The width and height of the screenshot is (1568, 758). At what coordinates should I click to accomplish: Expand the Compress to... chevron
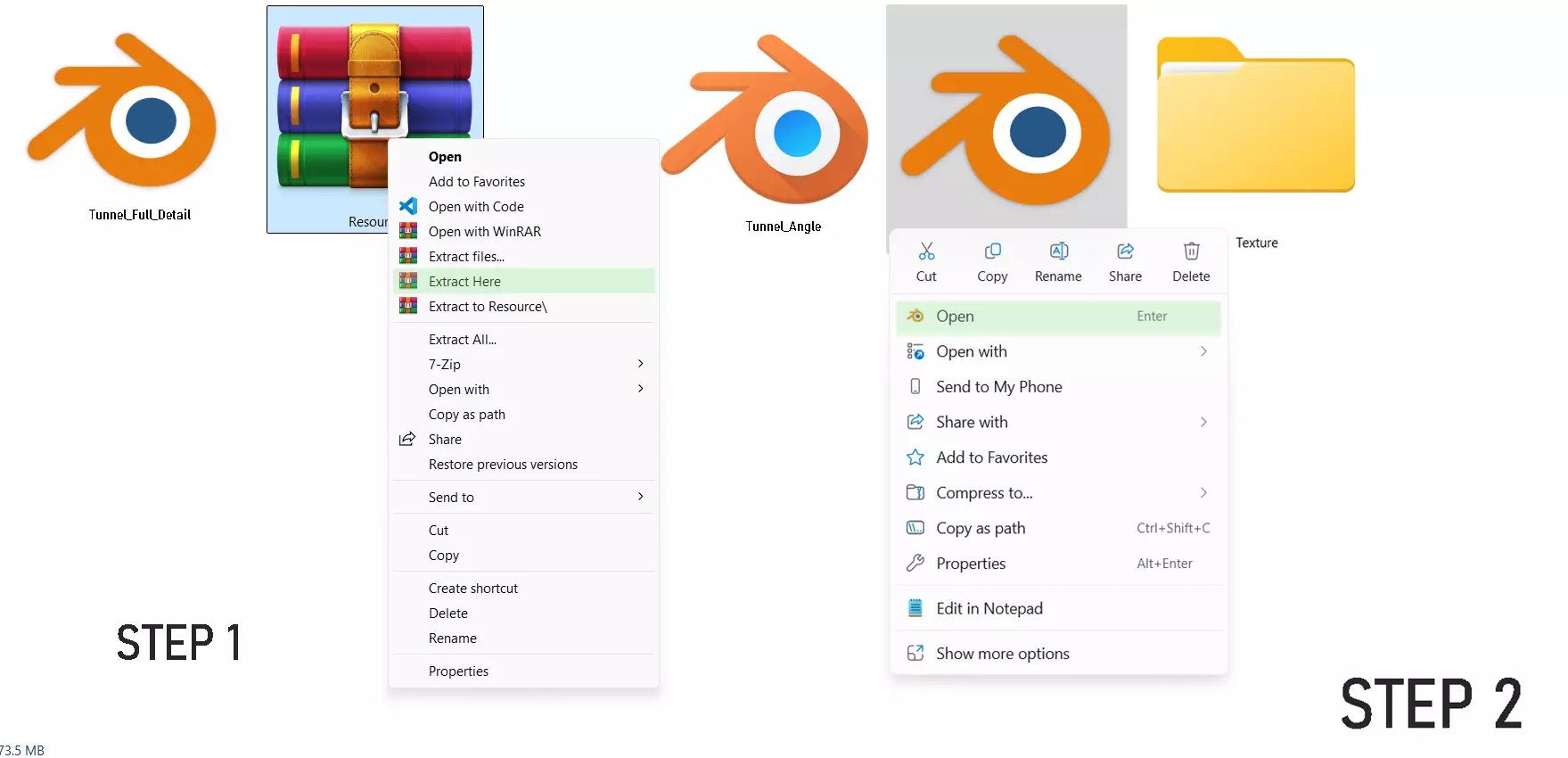pyautogui.click(x=1203, y=492)
